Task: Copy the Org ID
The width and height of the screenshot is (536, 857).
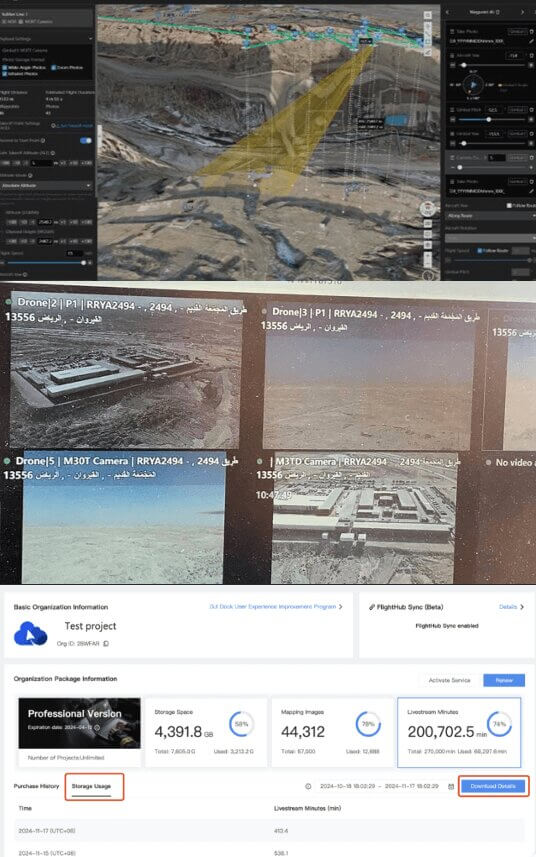Action: coord(106,644)
